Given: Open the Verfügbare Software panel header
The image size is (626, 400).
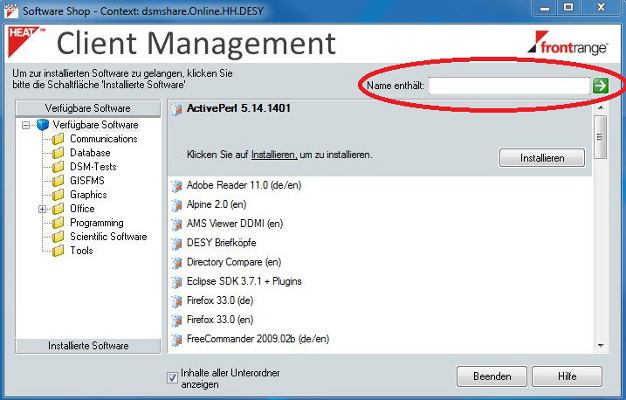Looking at the screenshot, I should click(x=88, y=109).
